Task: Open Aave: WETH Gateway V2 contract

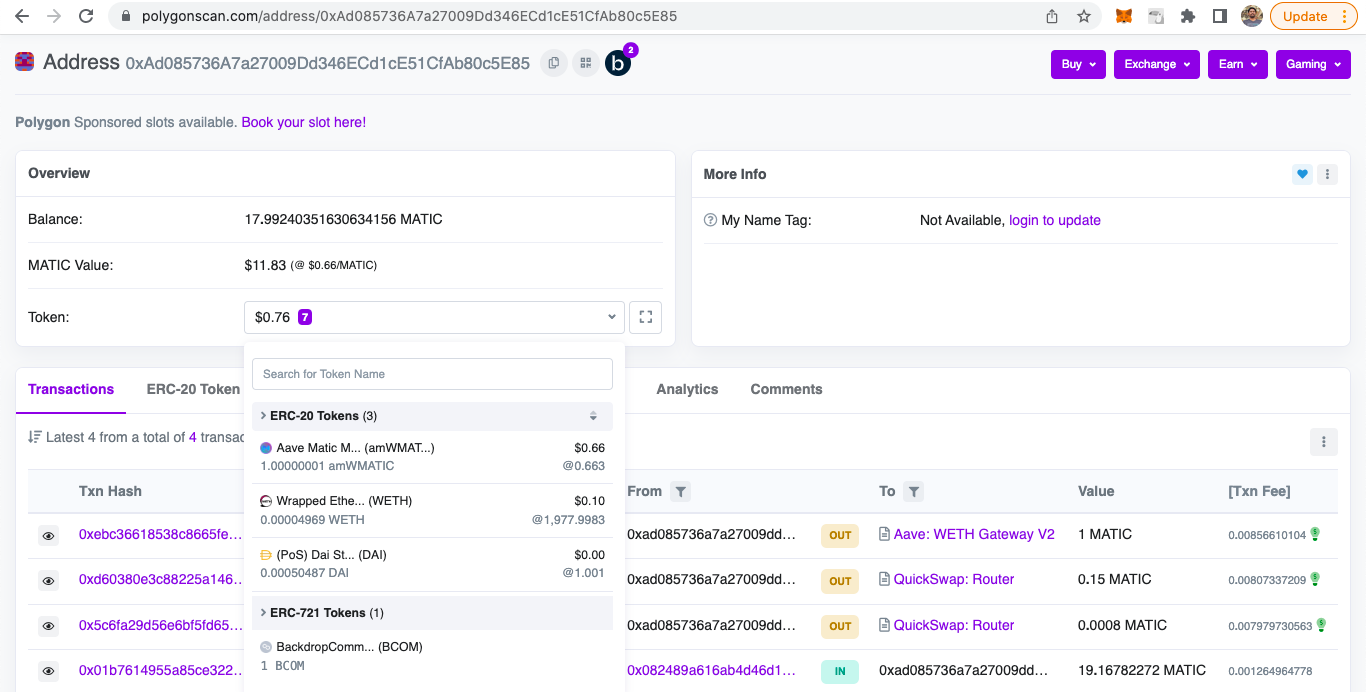Action: click(x=974, y=534)
